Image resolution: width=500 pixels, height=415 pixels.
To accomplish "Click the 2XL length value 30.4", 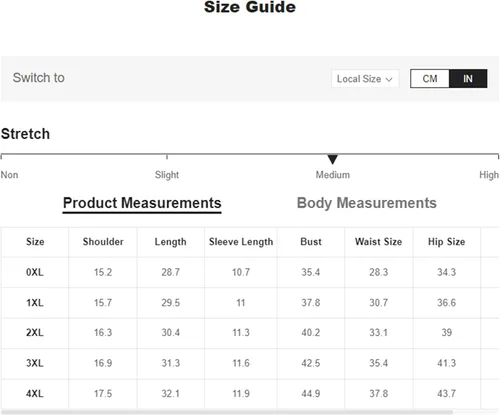I will tap(170, 333).
